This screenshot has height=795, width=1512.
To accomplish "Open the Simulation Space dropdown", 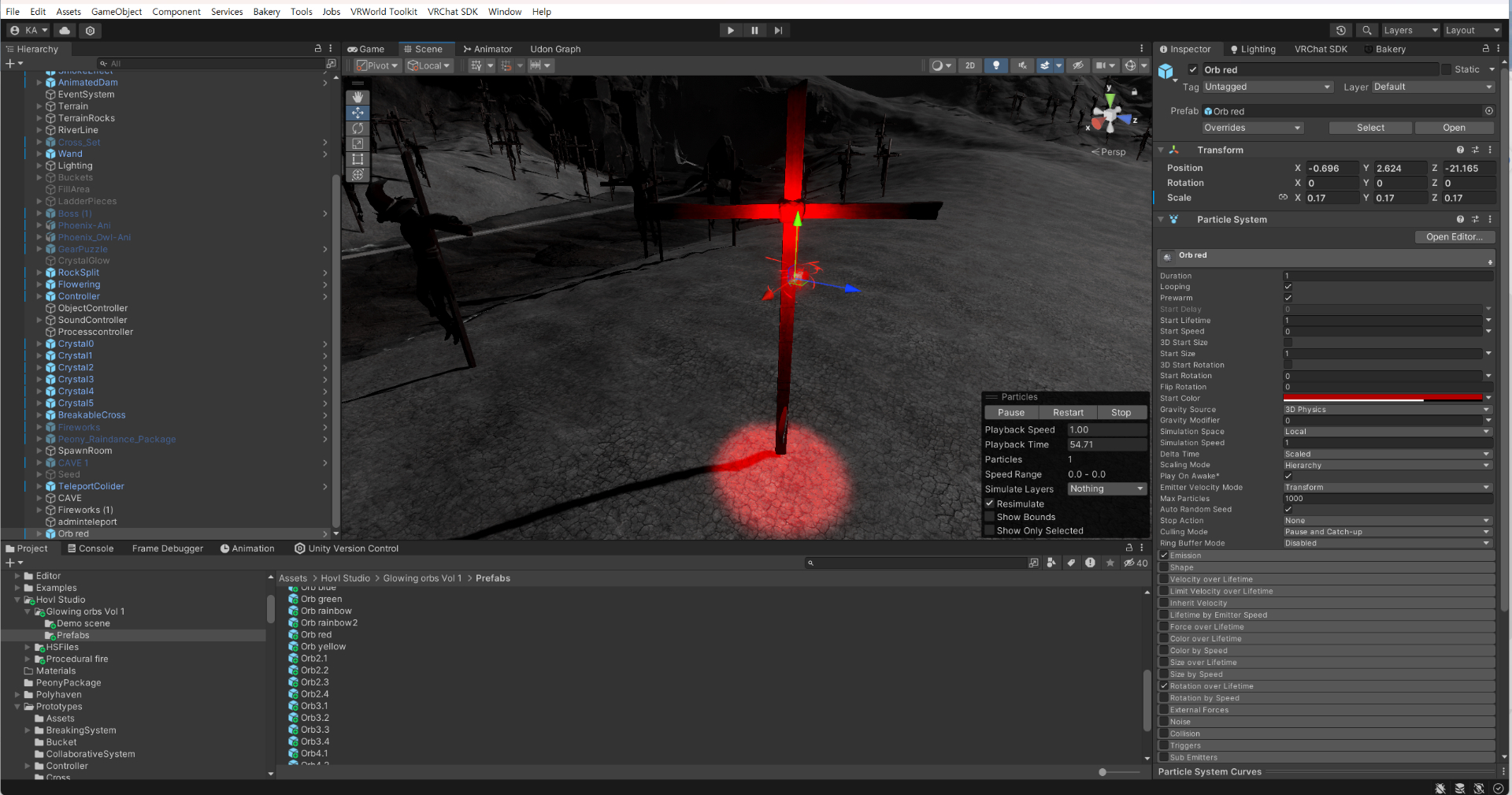I will [x=1387, y=432].
